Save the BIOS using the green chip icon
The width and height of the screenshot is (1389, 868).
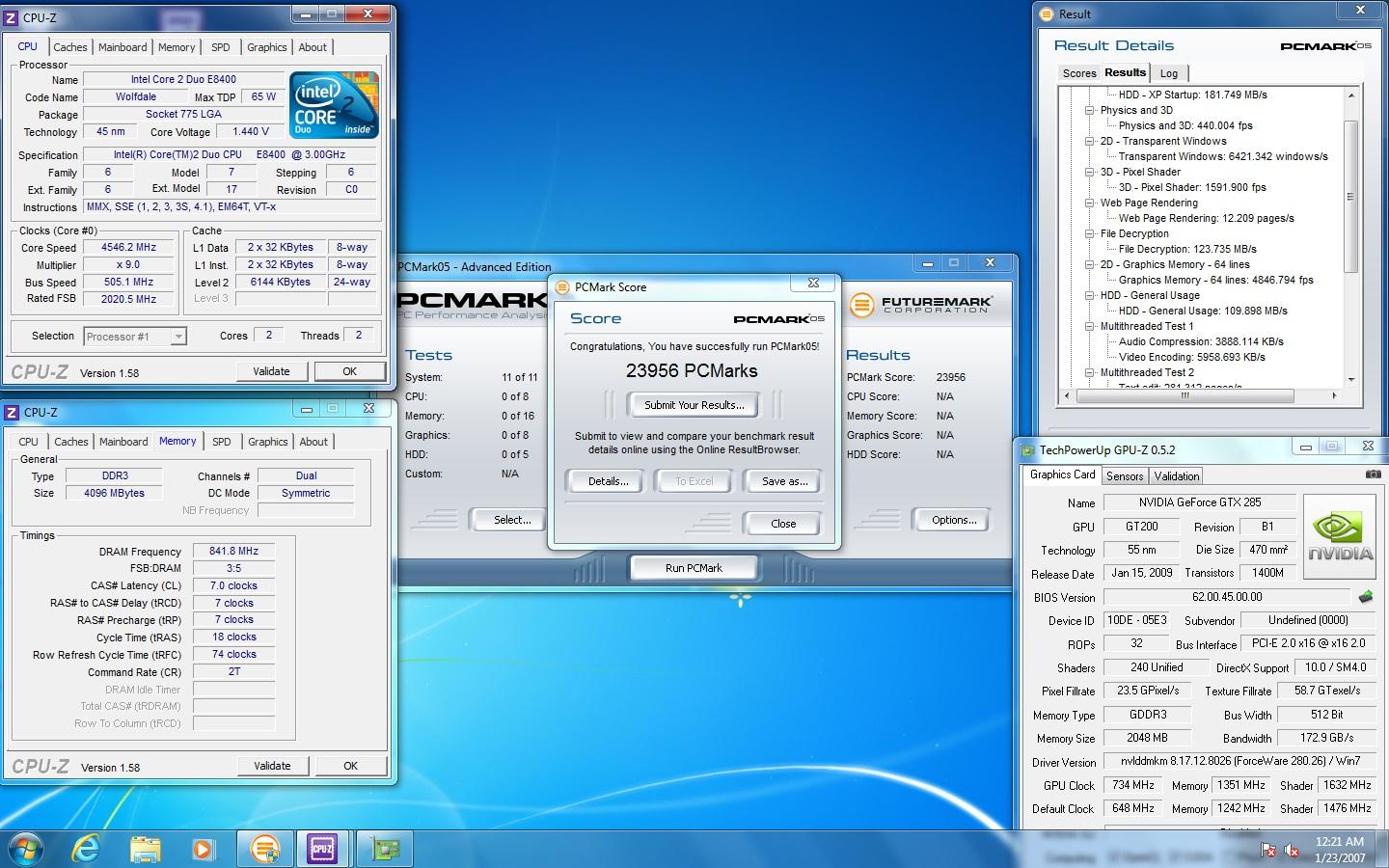(x=1366, y=597)
